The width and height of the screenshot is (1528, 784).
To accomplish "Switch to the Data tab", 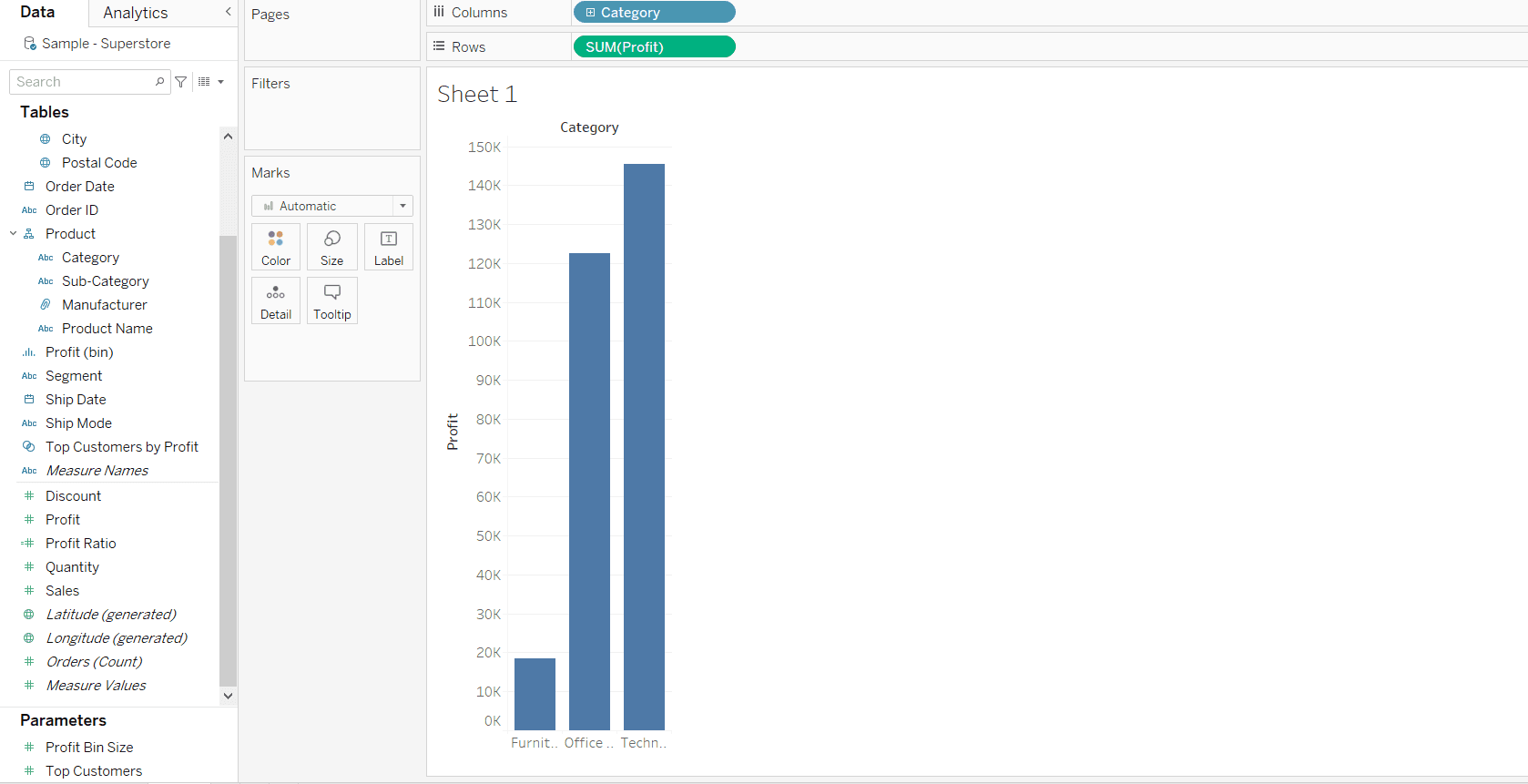I will [37, 12].
